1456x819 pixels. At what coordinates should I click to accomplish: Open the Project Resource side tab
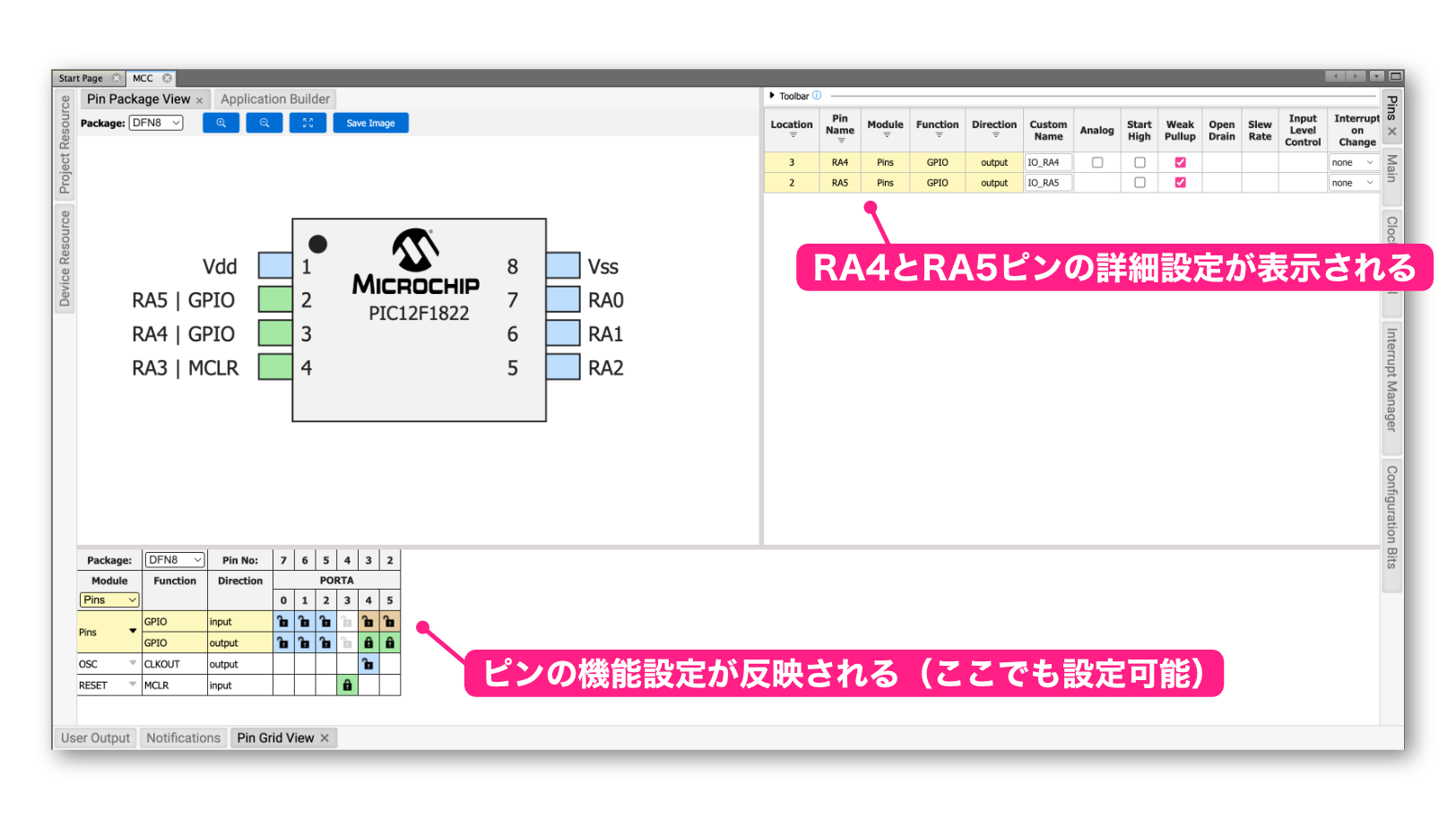pos(65,145)
